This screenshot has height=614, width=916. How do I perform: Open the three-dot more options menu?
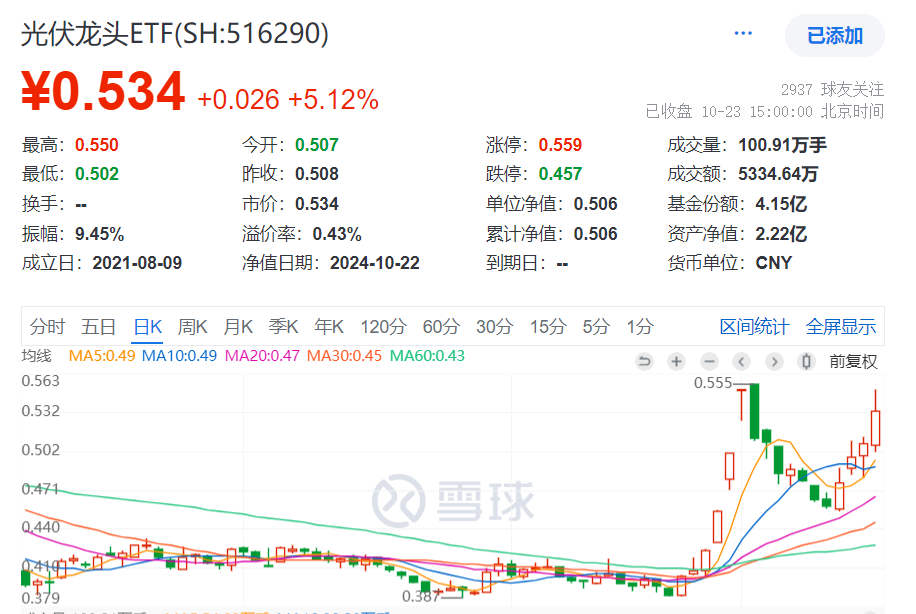(743, 33)
